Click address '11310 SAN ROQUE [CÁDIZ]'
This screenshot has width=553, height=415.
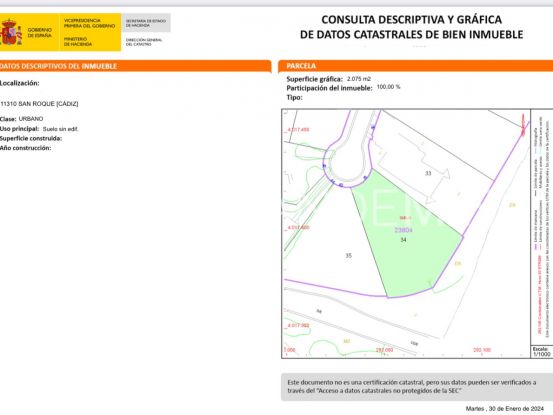[40, 104]
